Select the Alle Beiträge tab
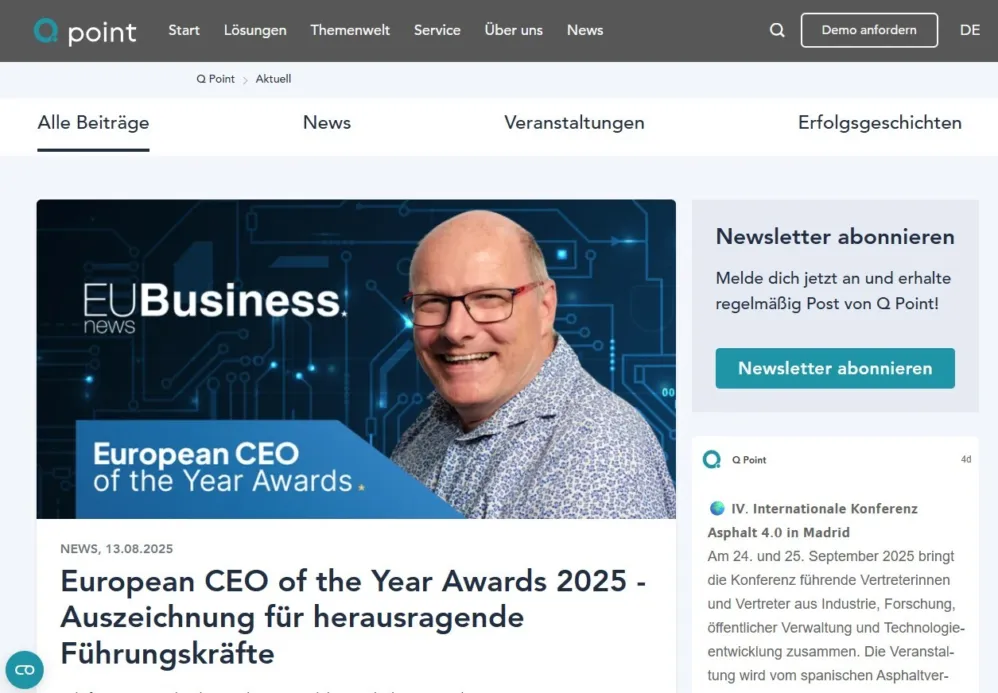The height and width of the screenshot is (693, 998). pos(93,123)
